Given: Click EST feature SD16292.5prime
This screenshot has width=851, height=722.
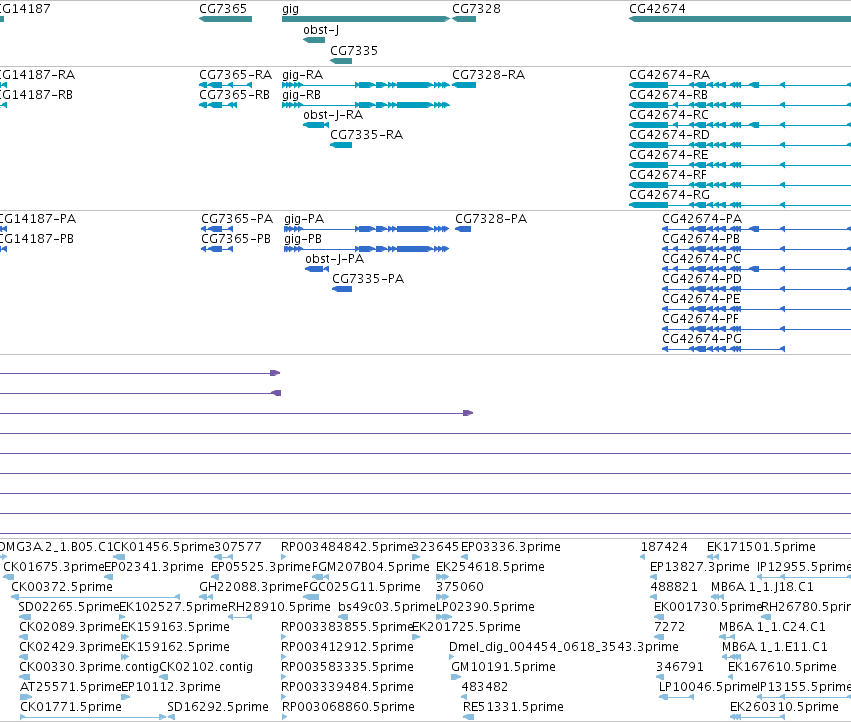Looking at the screenshot, I should (171, 717).
